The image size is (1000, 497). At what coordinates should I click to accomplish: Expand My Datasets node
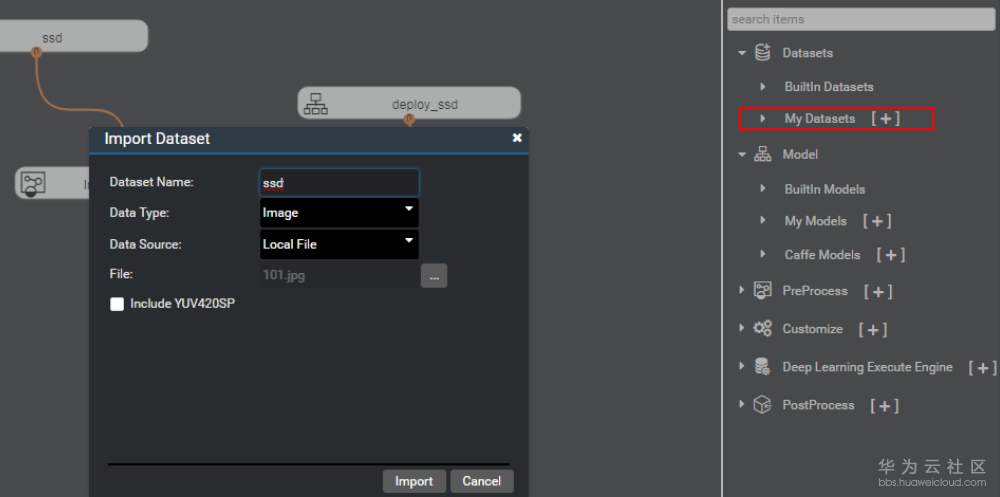[763, 118]
